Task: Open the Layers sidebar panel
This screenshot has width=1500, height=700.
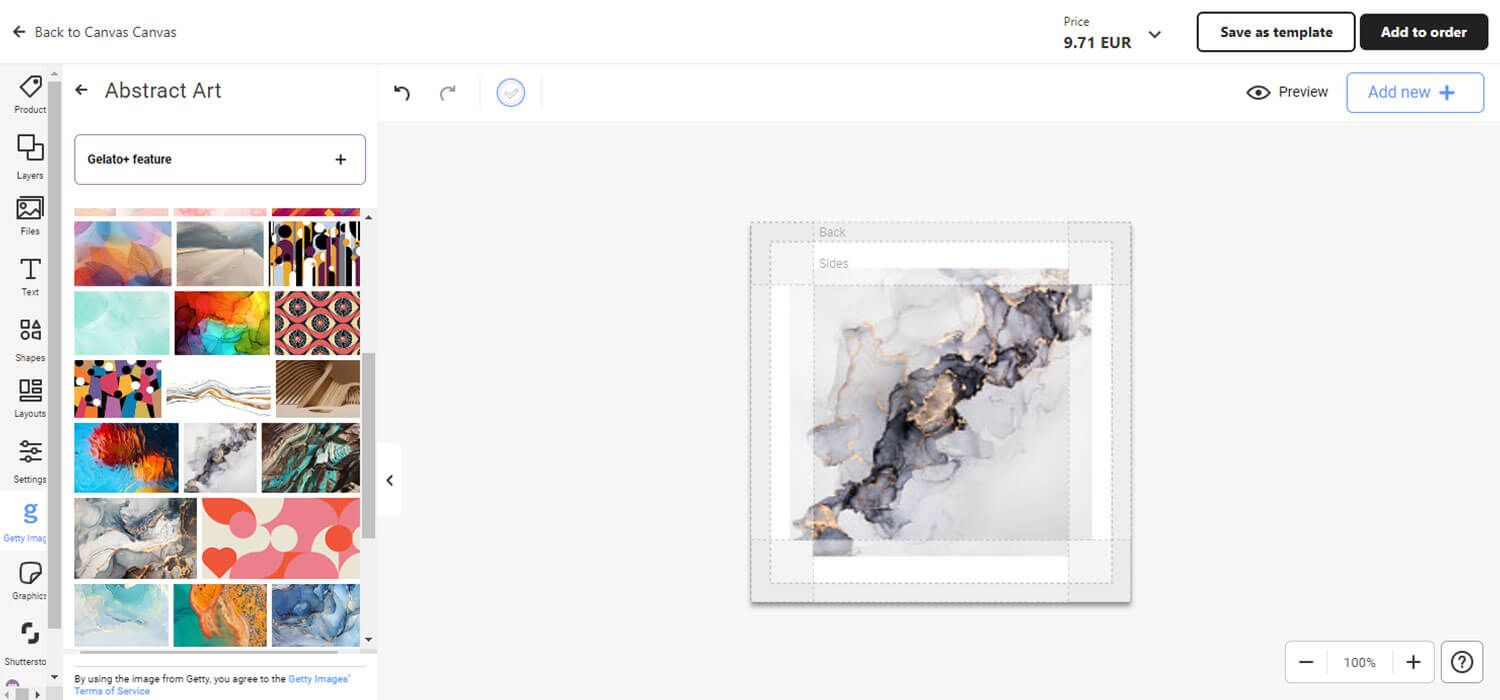Action: point(30,157)
